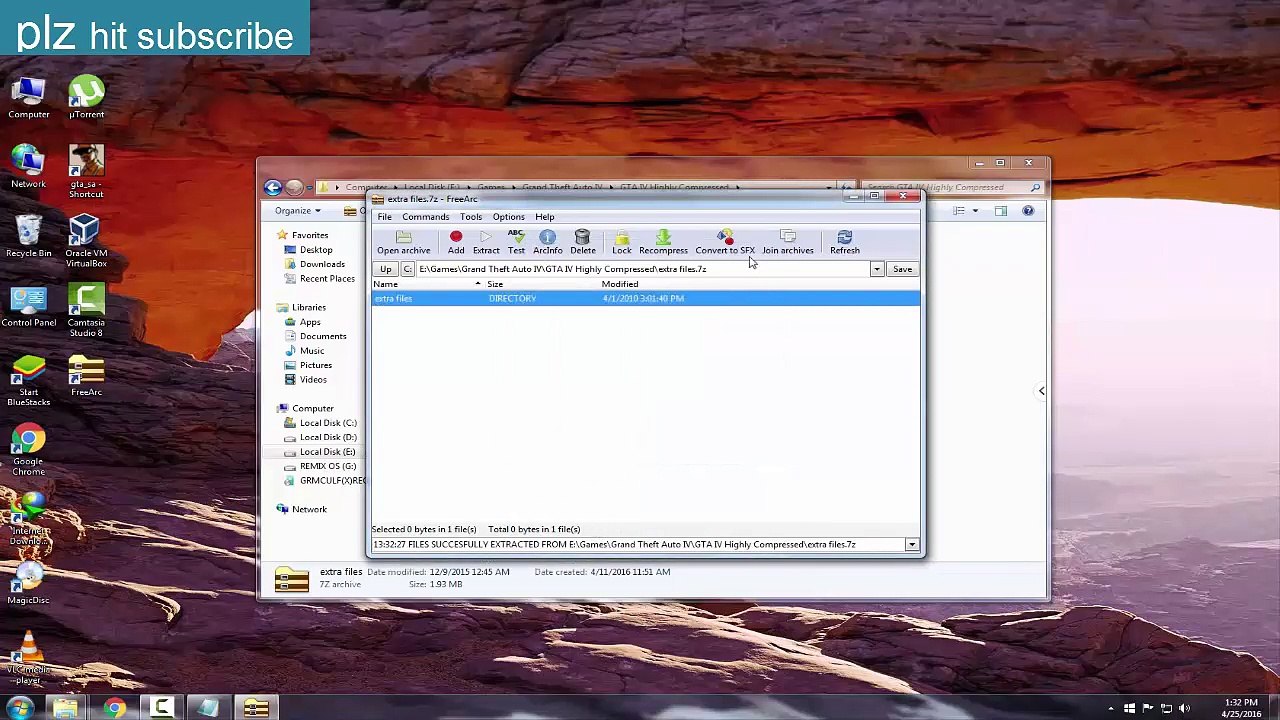
Task: Select the gta_sa Shortcut desktop icon
Action: pyautogui.click(x=86, y=172)
